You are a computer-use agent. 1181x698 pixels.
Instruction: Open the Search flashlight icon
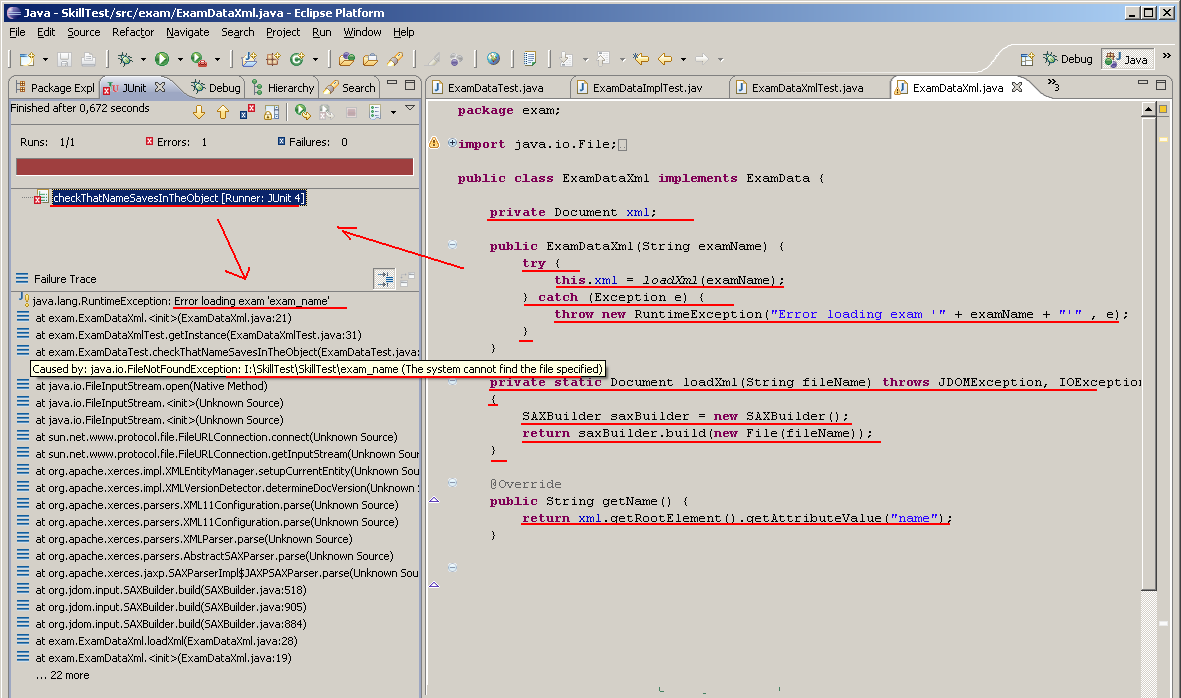[396, 58]
